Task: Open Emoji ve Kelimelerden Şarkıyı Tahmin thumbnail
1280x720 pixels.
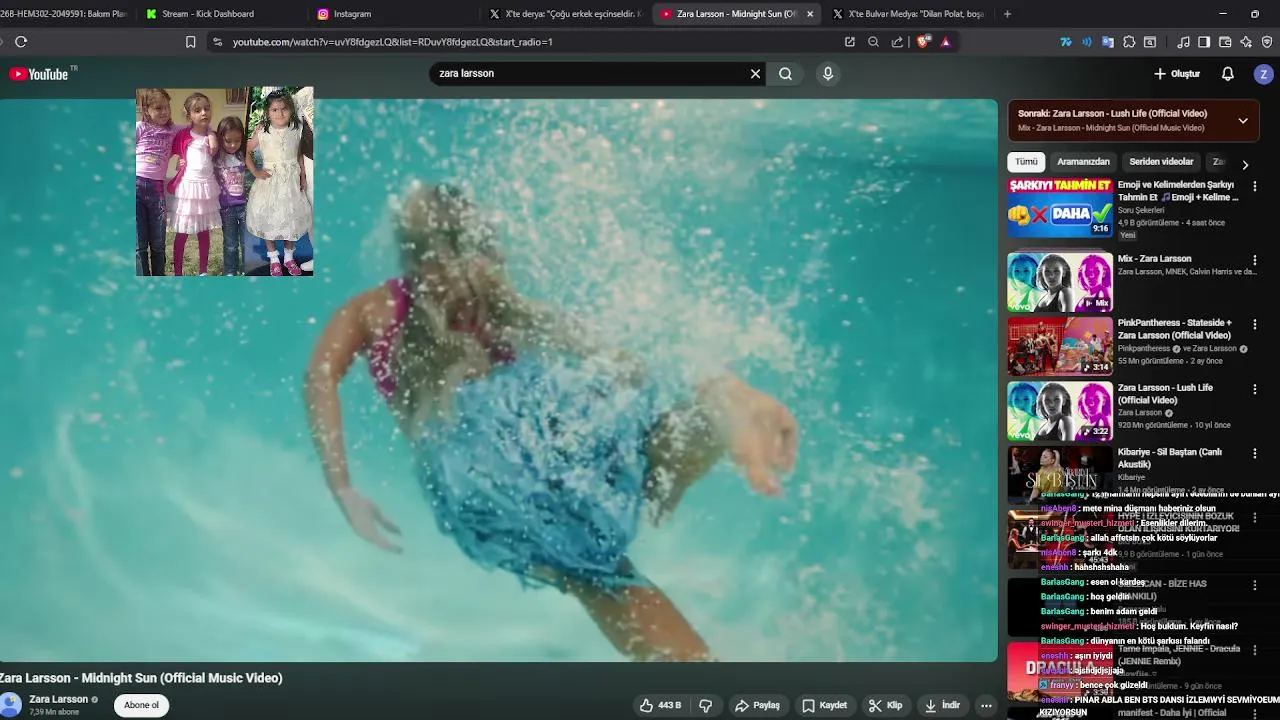Action: click(x=1059, y=208)
